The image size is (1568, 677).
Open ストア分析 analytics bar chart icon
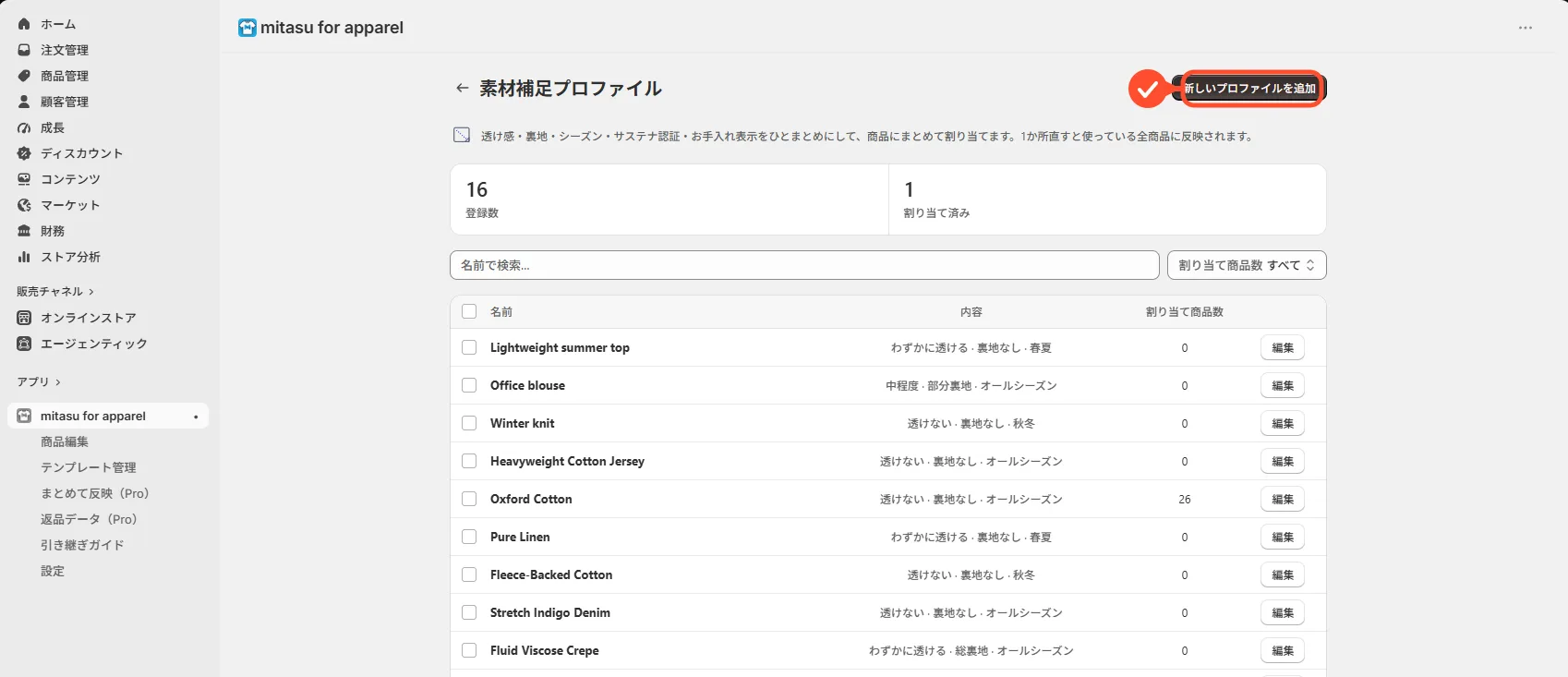(24, 257)
